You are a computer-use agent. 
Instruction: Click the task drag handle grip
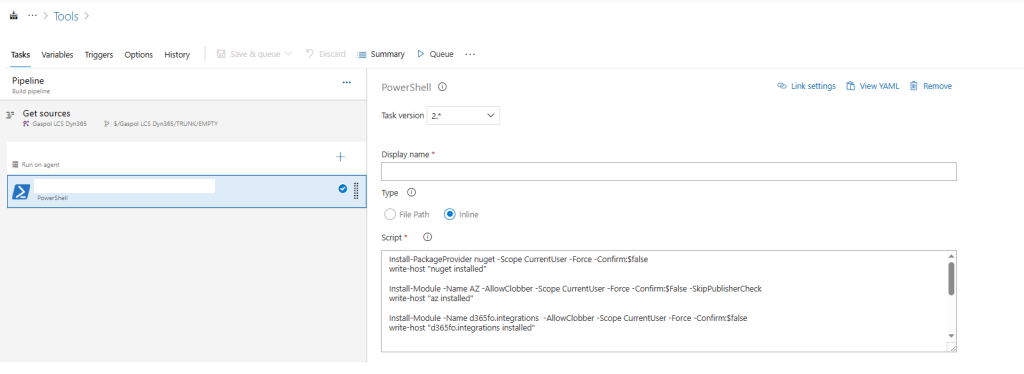pyautogui.click(x=356, y=191)
